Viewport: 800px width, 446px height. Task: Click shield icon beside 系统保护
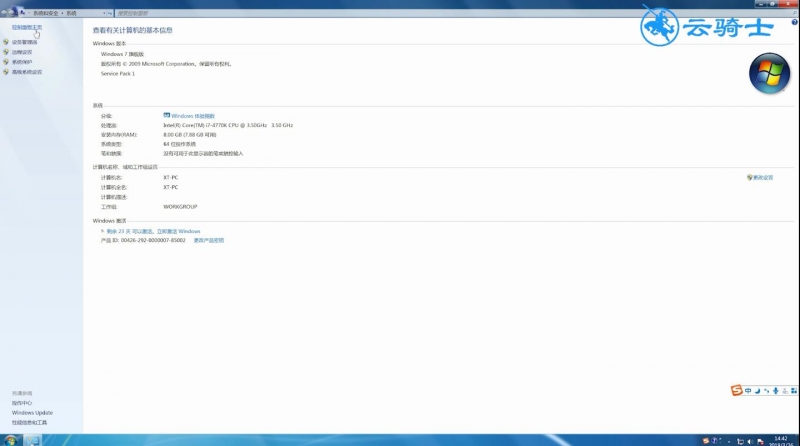(6, 62)
